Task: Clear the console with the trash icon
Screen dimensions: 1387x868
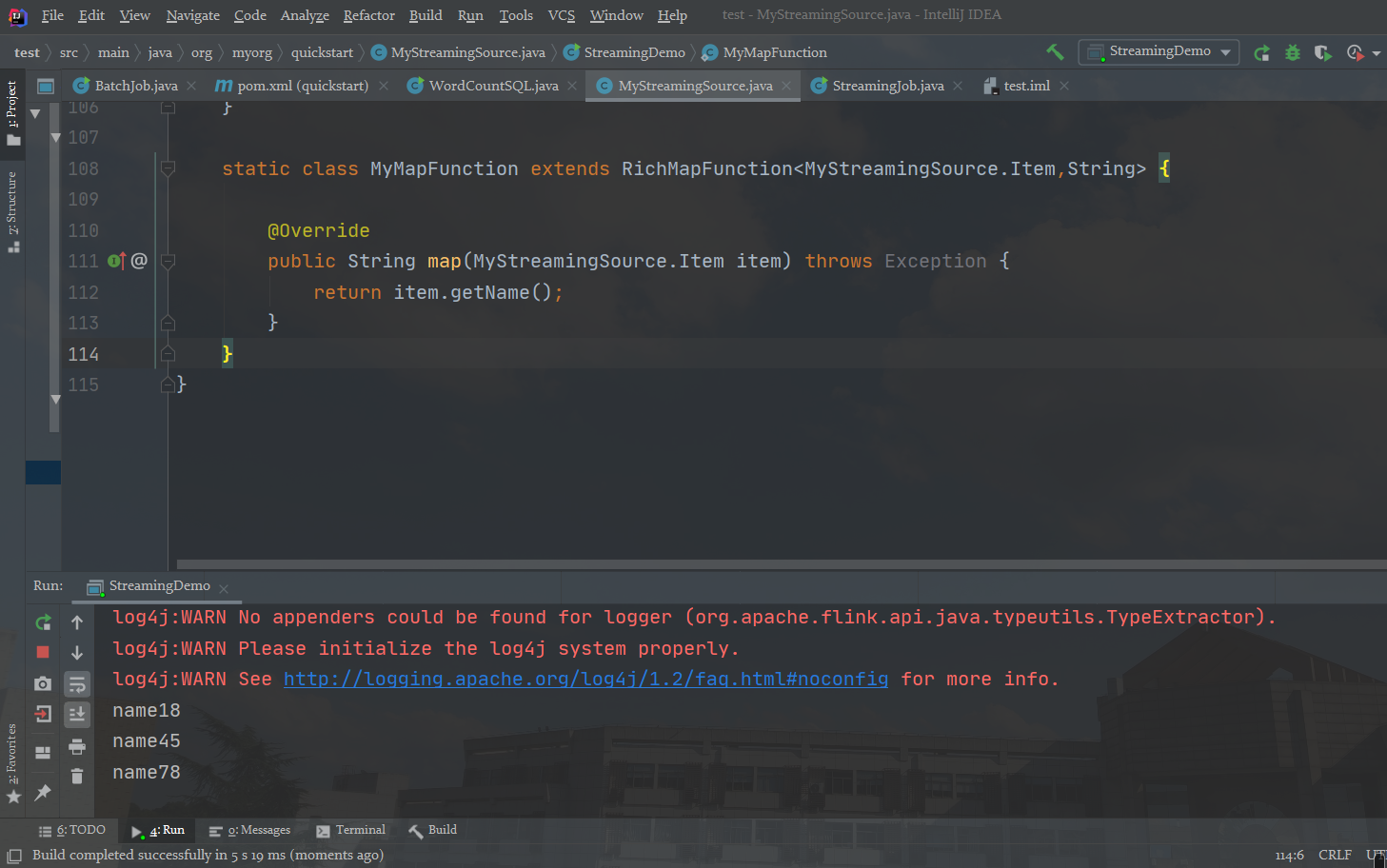Action: [77, 777]
